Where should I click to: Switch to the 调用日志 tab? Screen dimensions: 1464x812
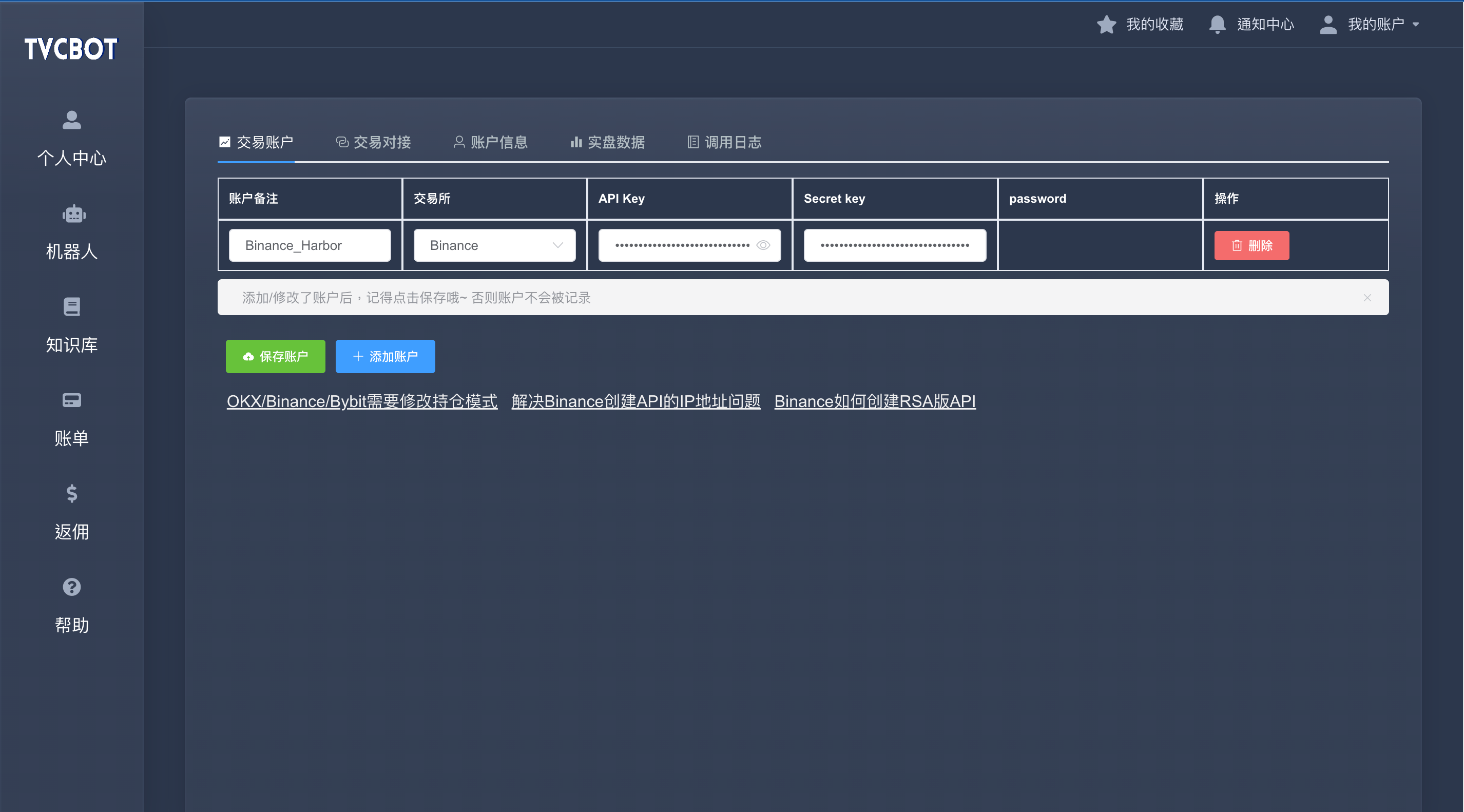(x=725, y=142)
